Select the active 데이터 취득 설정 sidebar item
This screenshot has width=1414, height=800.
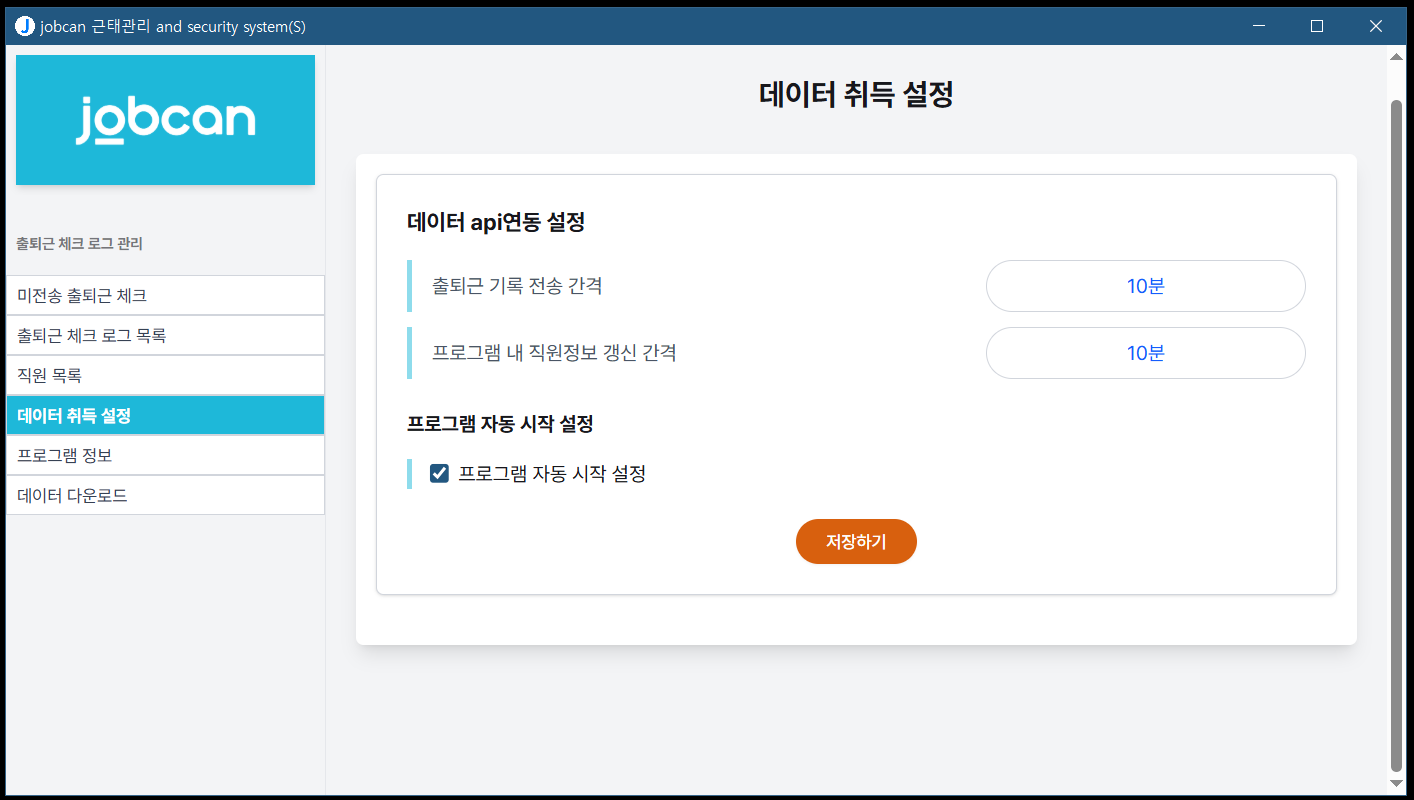[165, 415]
